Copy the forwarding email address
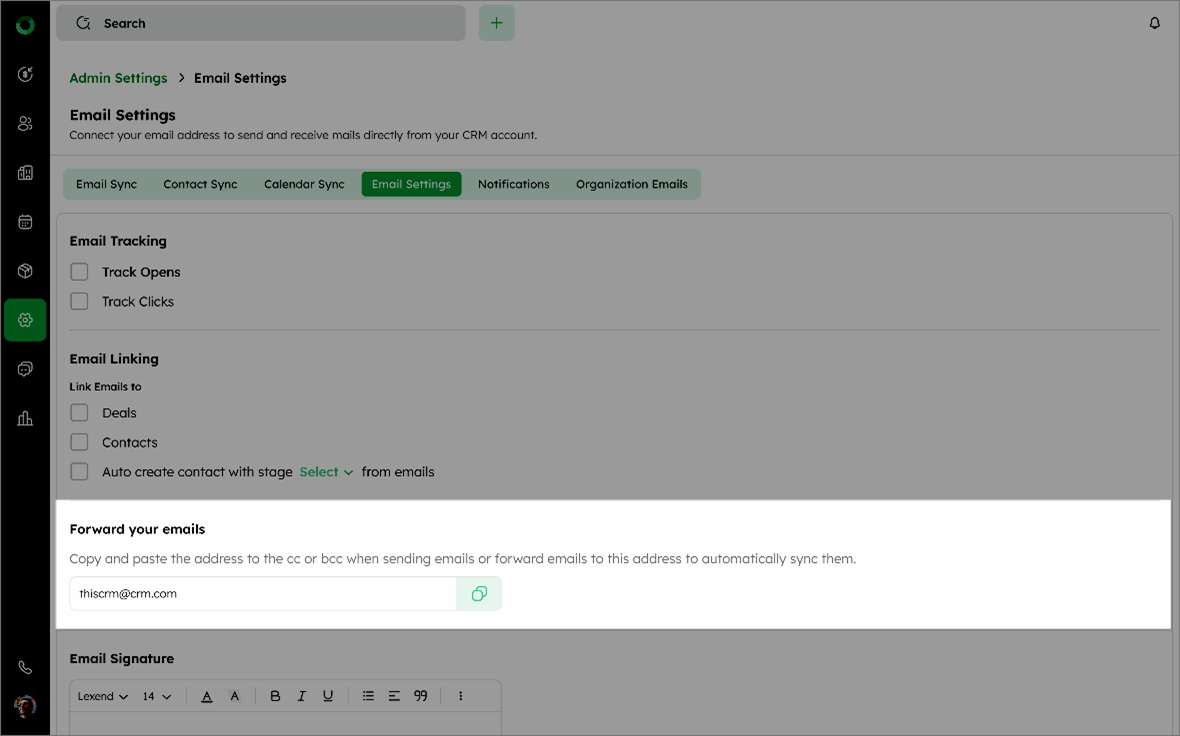 click(479, 594)
